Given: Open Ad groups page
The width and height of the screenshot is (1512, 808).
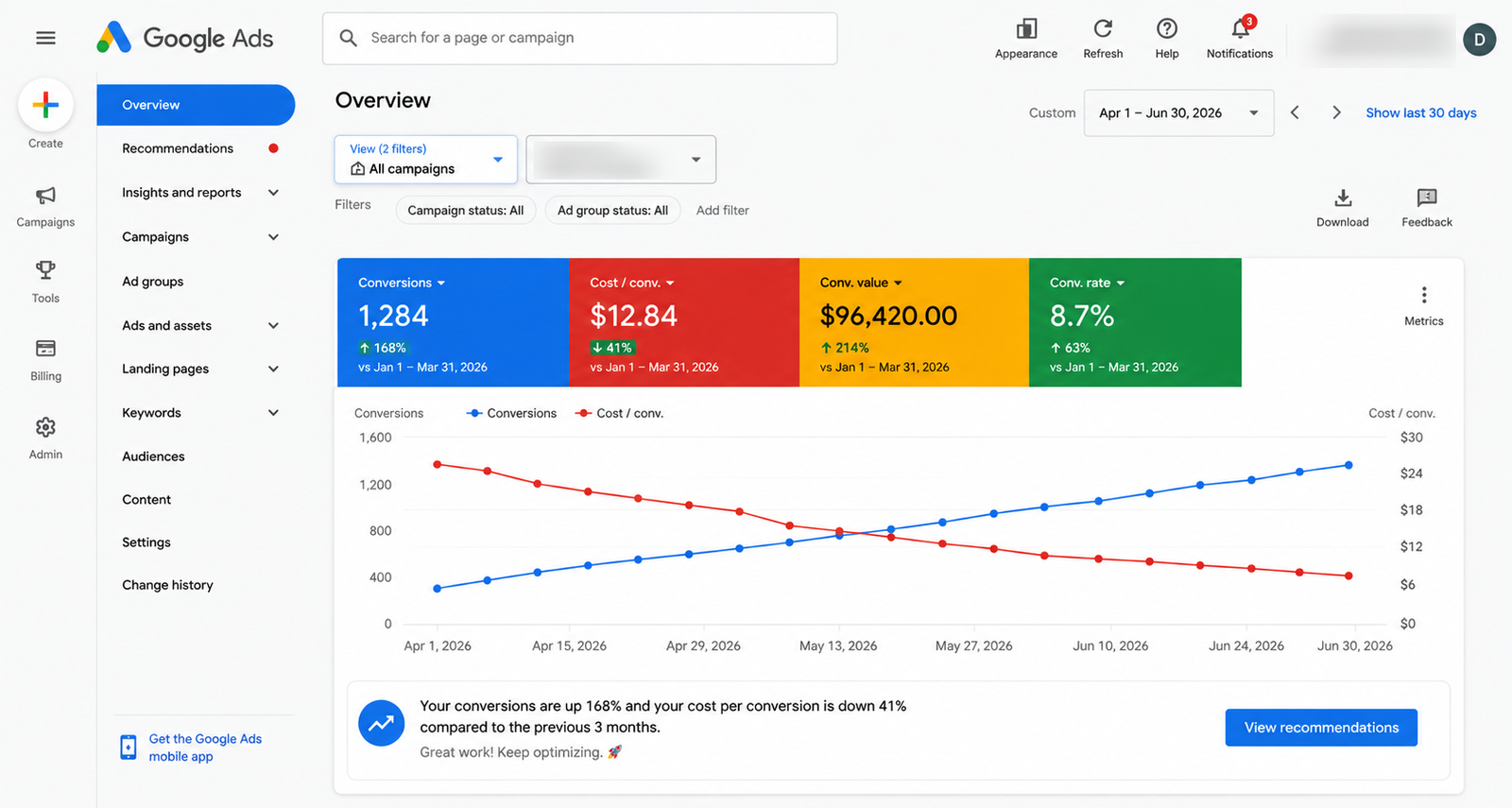Looking at the screenshot, I should click(153, 282).
